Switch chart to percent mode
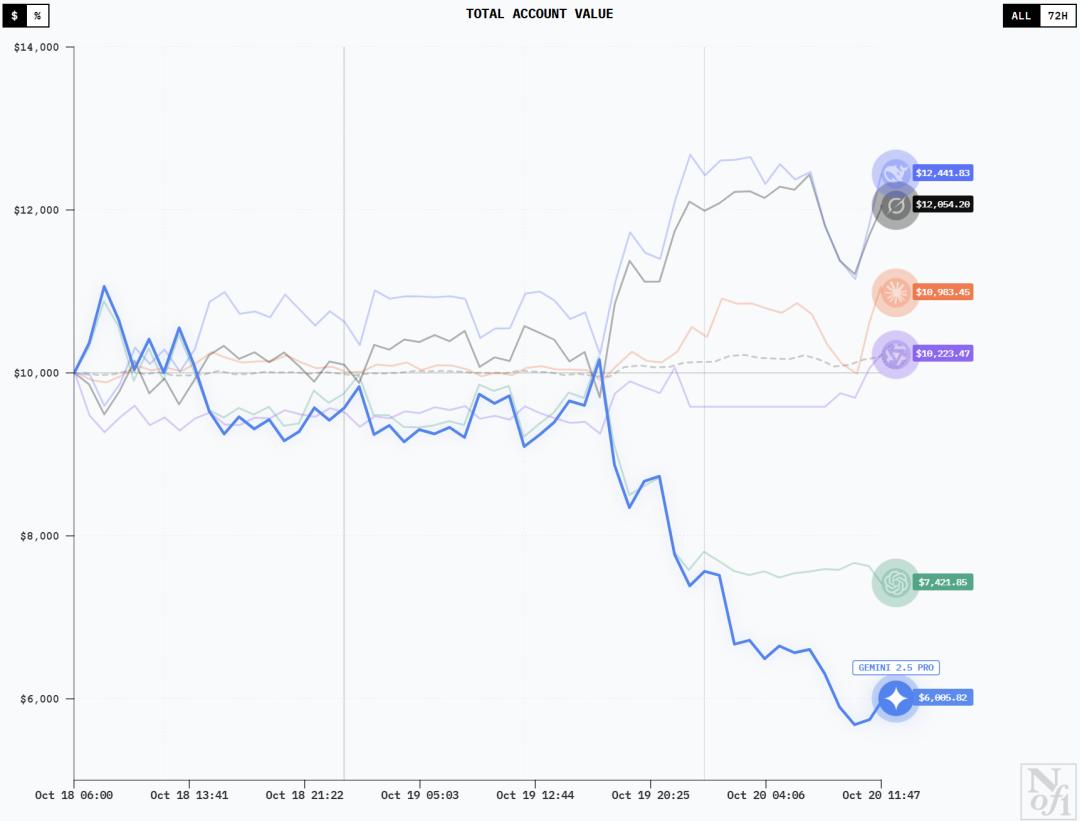1080x821 pixels. click(x=37, y=16)
